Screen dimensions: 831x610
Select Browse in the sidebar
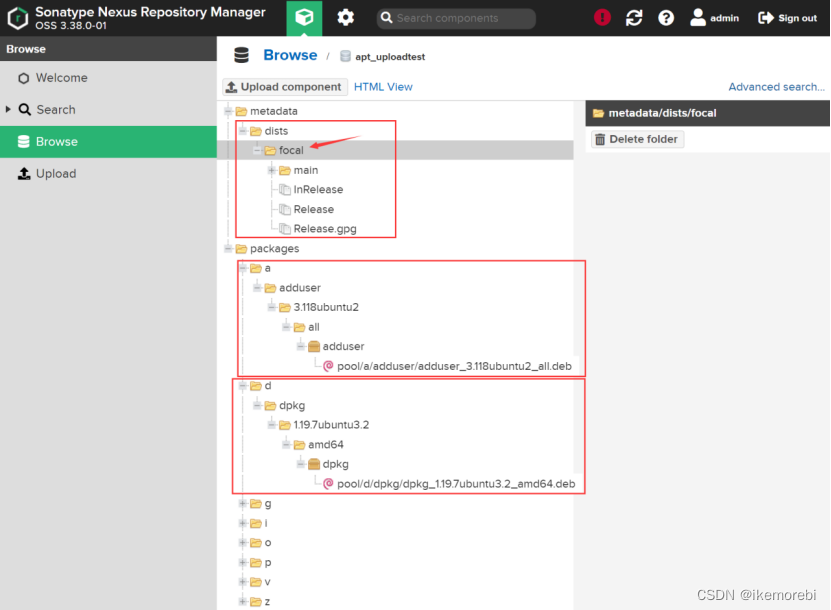(108, 142)
